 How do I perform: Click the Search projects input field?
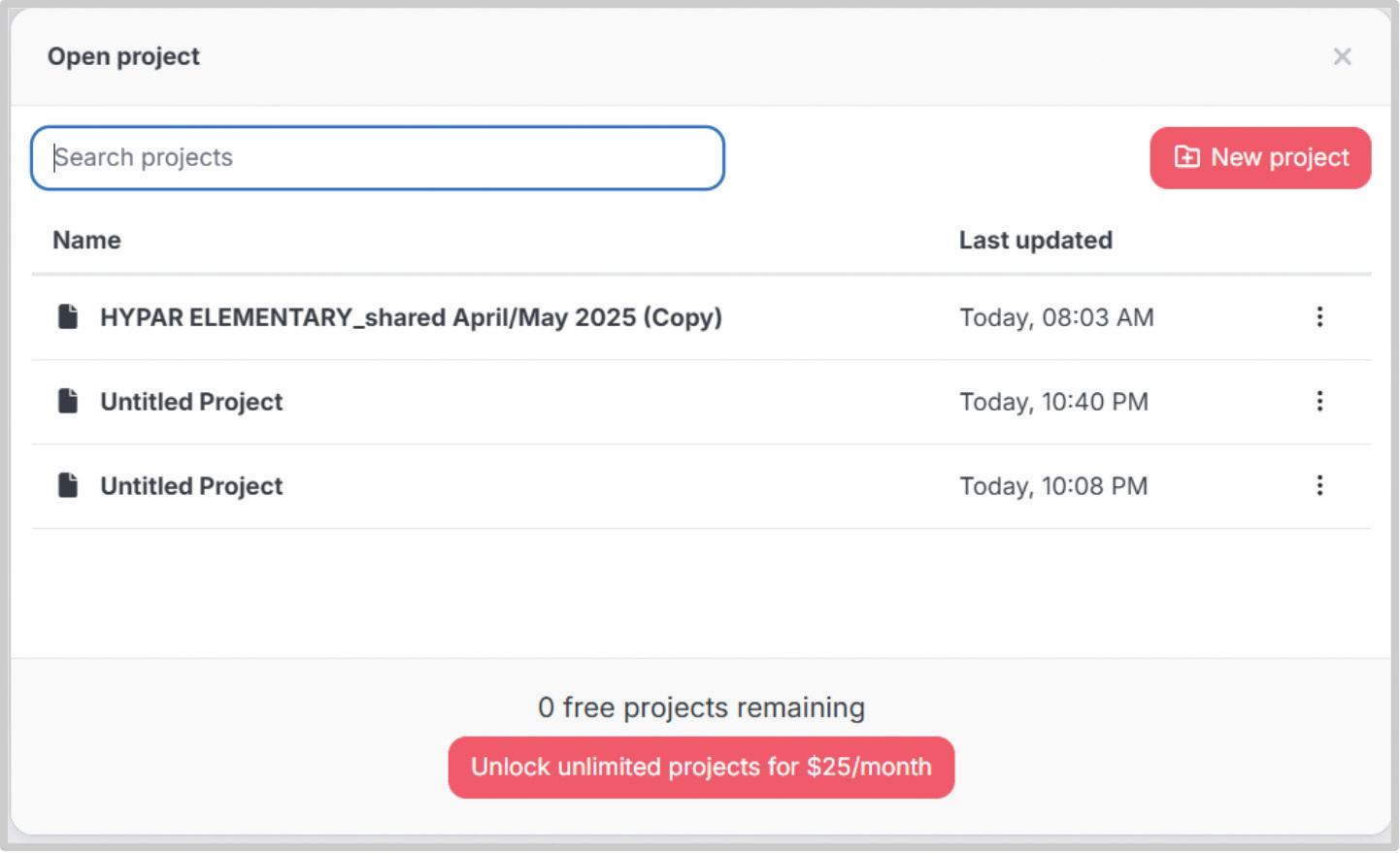378,158
